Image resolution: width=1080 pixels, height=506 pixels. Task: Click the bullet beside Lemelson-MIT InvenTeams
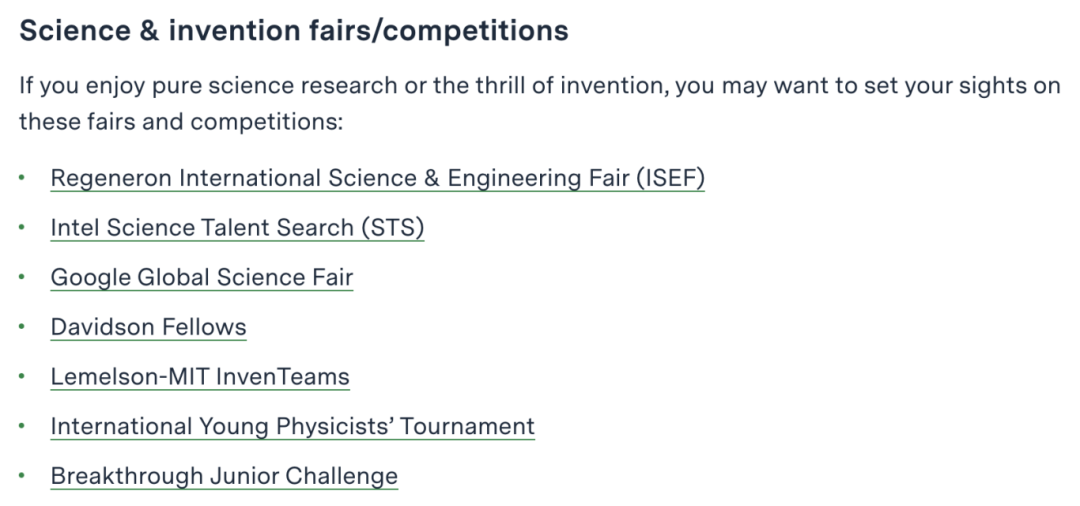pos(22,376)
